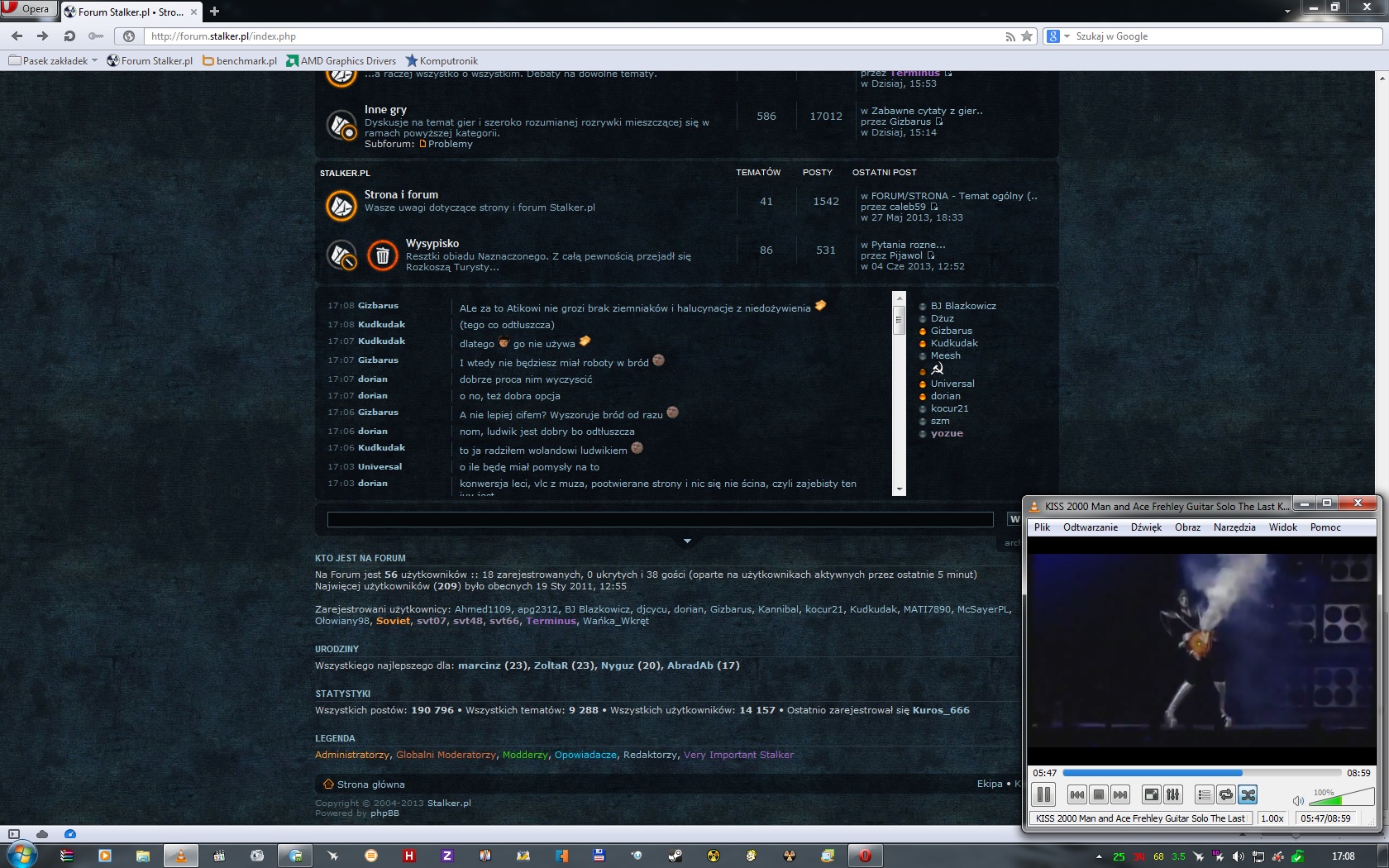
Task: Open dorian's profile in online user list
Action: 945,396
